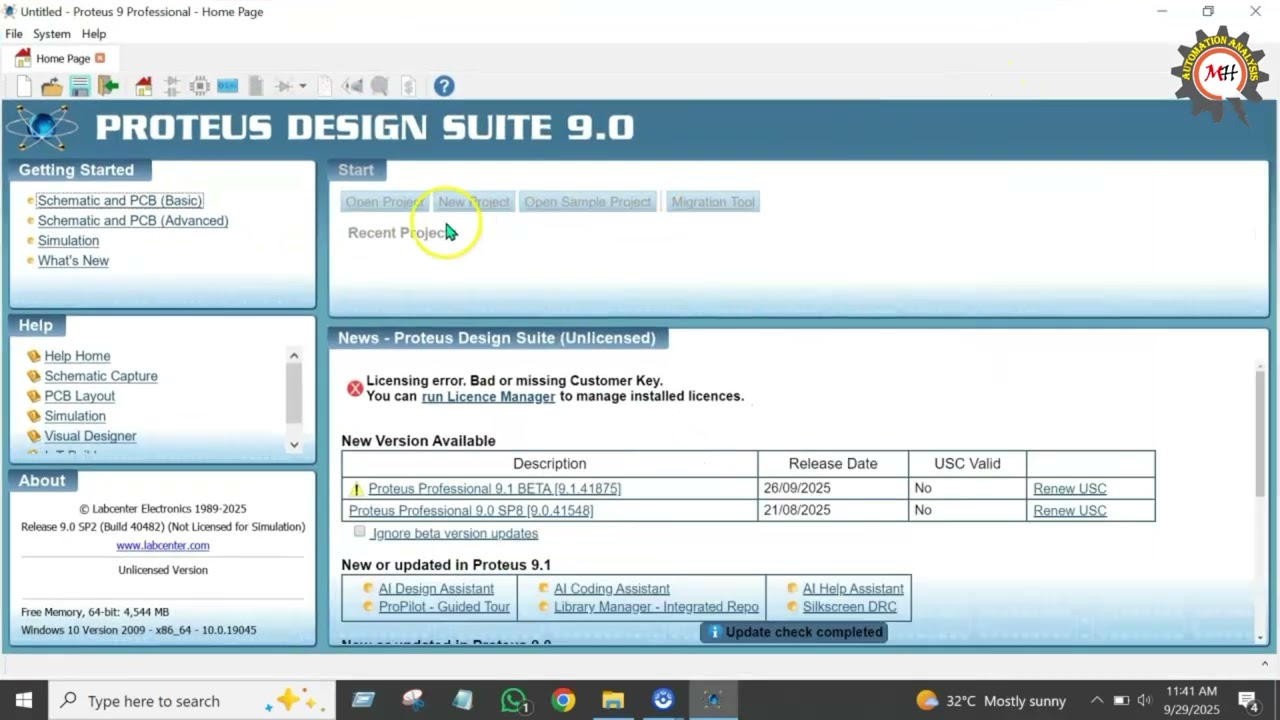Close the Home Page tab
This screenshot has width=1280, height=720.
click(100, 58)
